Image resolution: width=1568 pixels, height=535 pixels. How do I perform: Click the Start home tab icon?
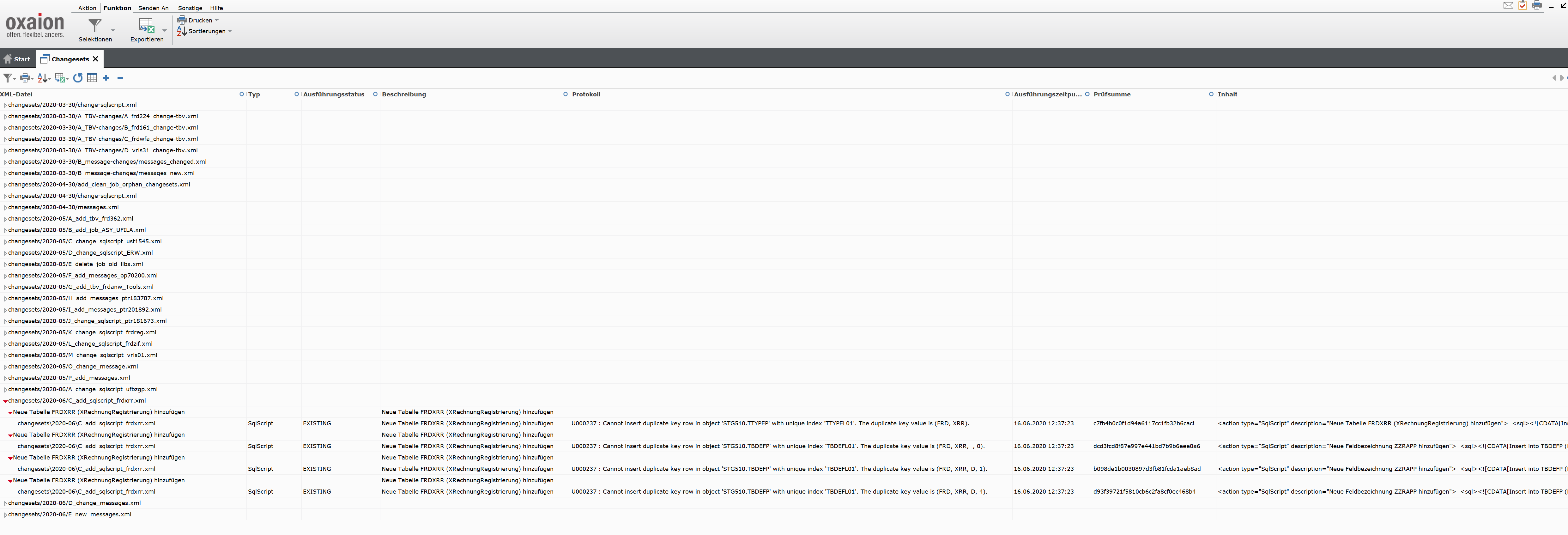pos(7,59)
